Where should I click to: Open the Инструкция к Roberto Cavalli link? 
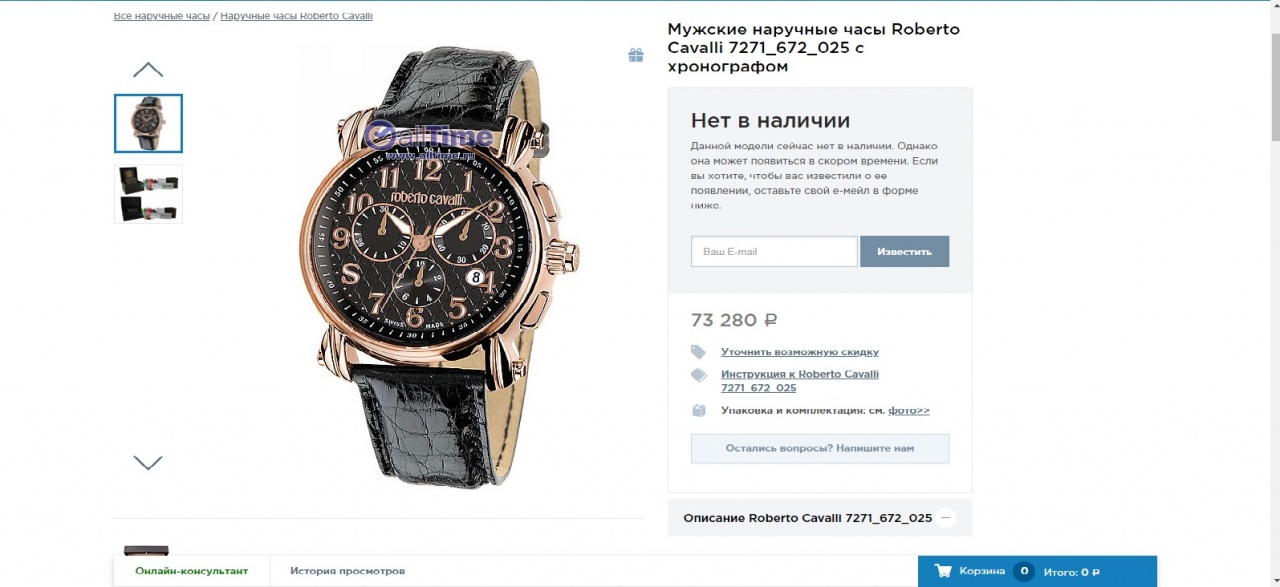[x=800, y=381]
